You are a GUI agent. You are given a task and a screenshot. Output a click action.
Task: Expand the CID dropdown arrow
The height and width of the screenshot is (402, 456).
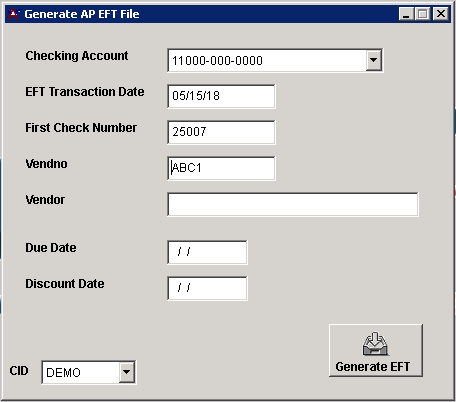[127, 372]
